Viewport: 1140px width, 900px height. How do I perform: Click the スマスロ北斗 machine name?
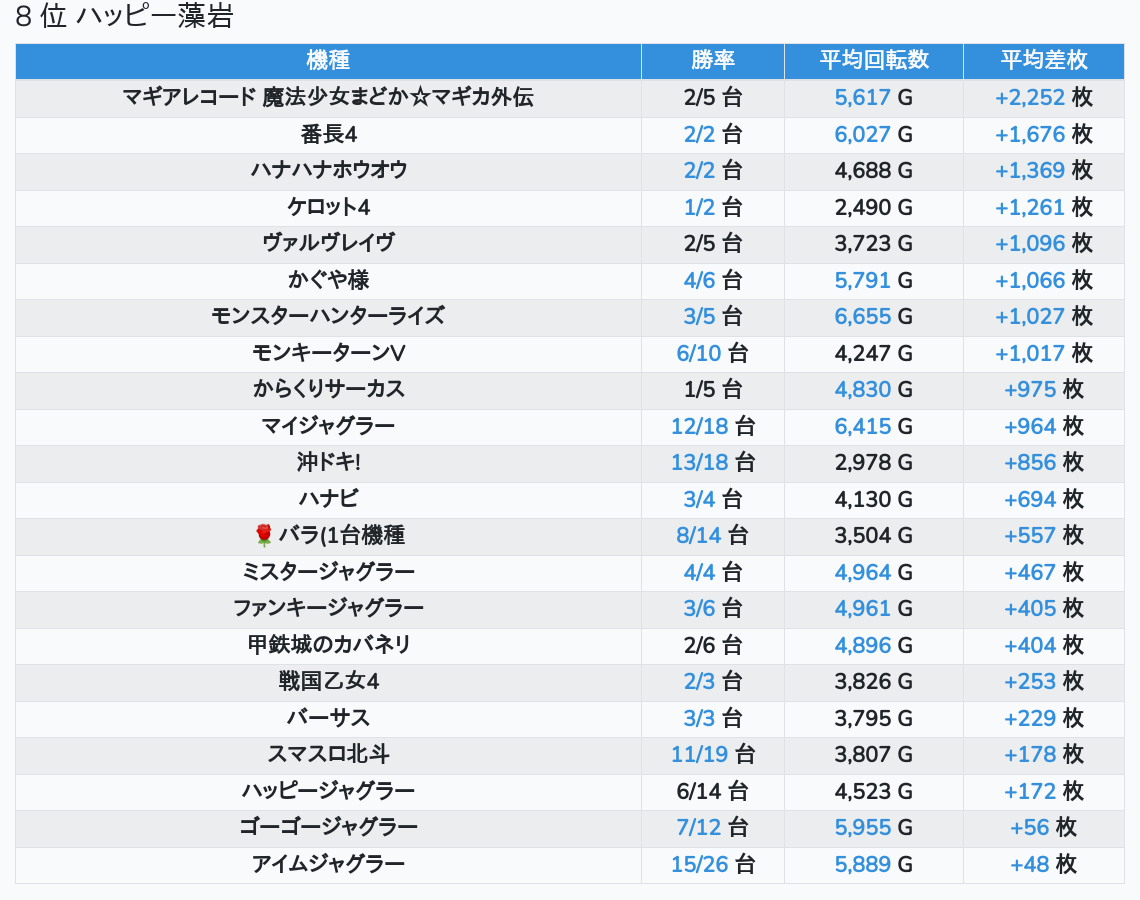[x=328, y=754]
